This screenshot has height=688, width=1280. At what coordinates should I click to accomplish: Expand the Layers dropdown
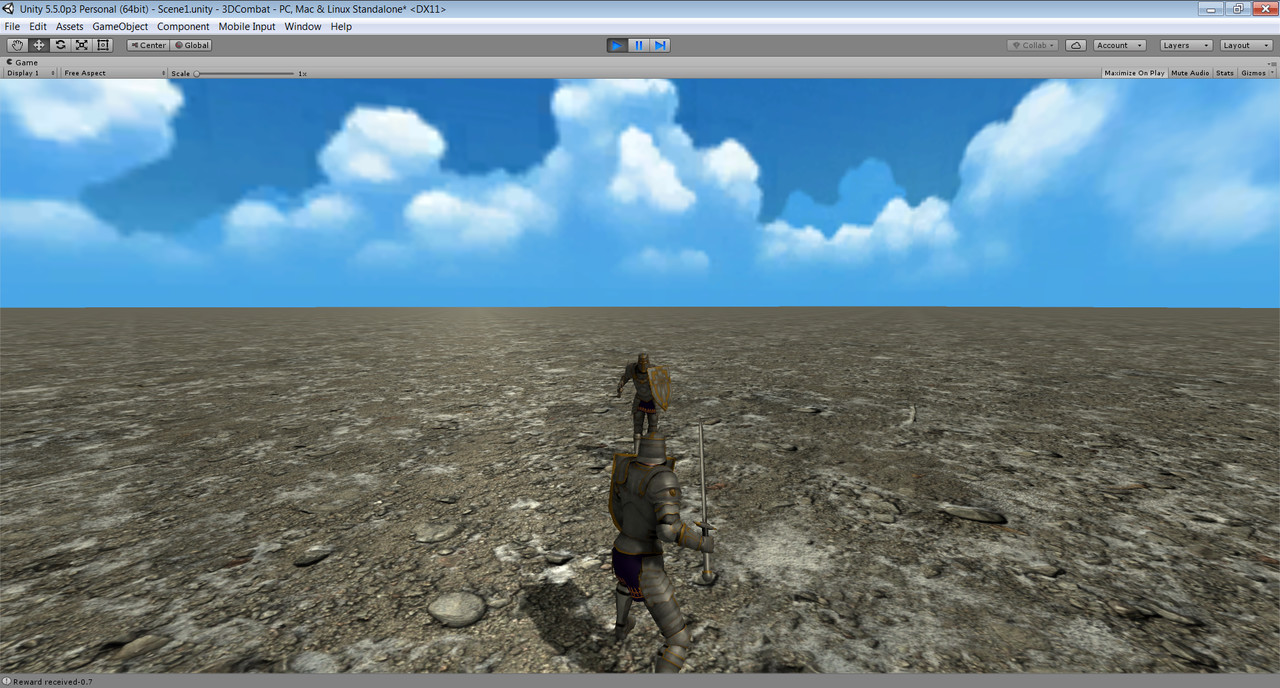tap(1186, 45)
